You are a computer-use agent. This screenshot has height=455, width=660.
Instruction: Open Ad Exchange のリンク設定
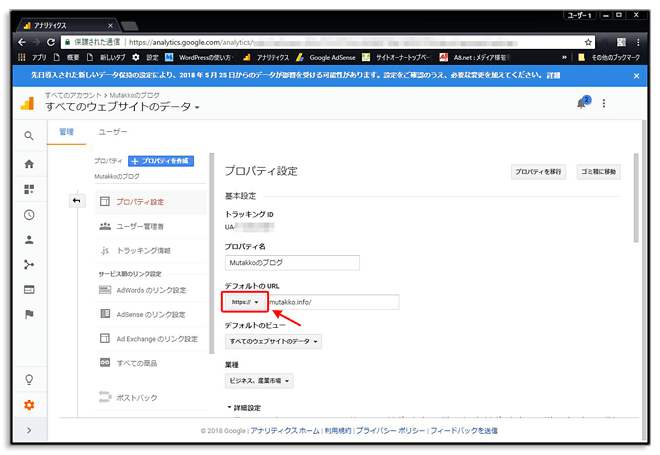click(151, 339)
